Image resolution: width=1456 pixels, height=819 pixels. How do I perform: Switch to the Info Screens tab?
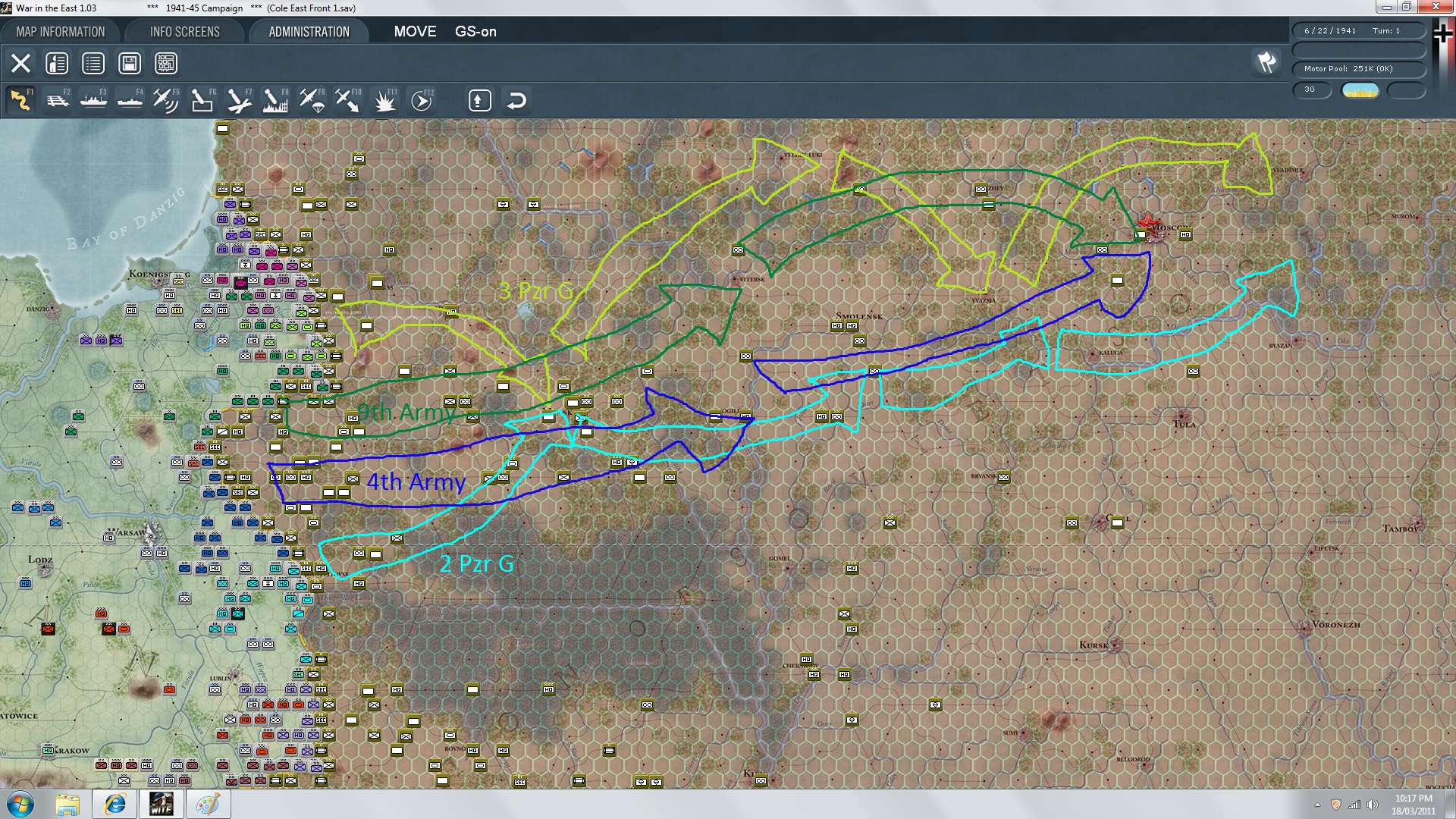[185, 32]
